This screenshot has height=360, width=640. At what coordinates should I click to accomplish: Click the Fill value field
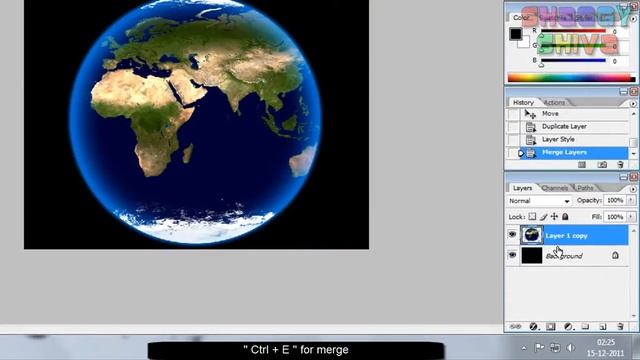click(x=615, y=216)
